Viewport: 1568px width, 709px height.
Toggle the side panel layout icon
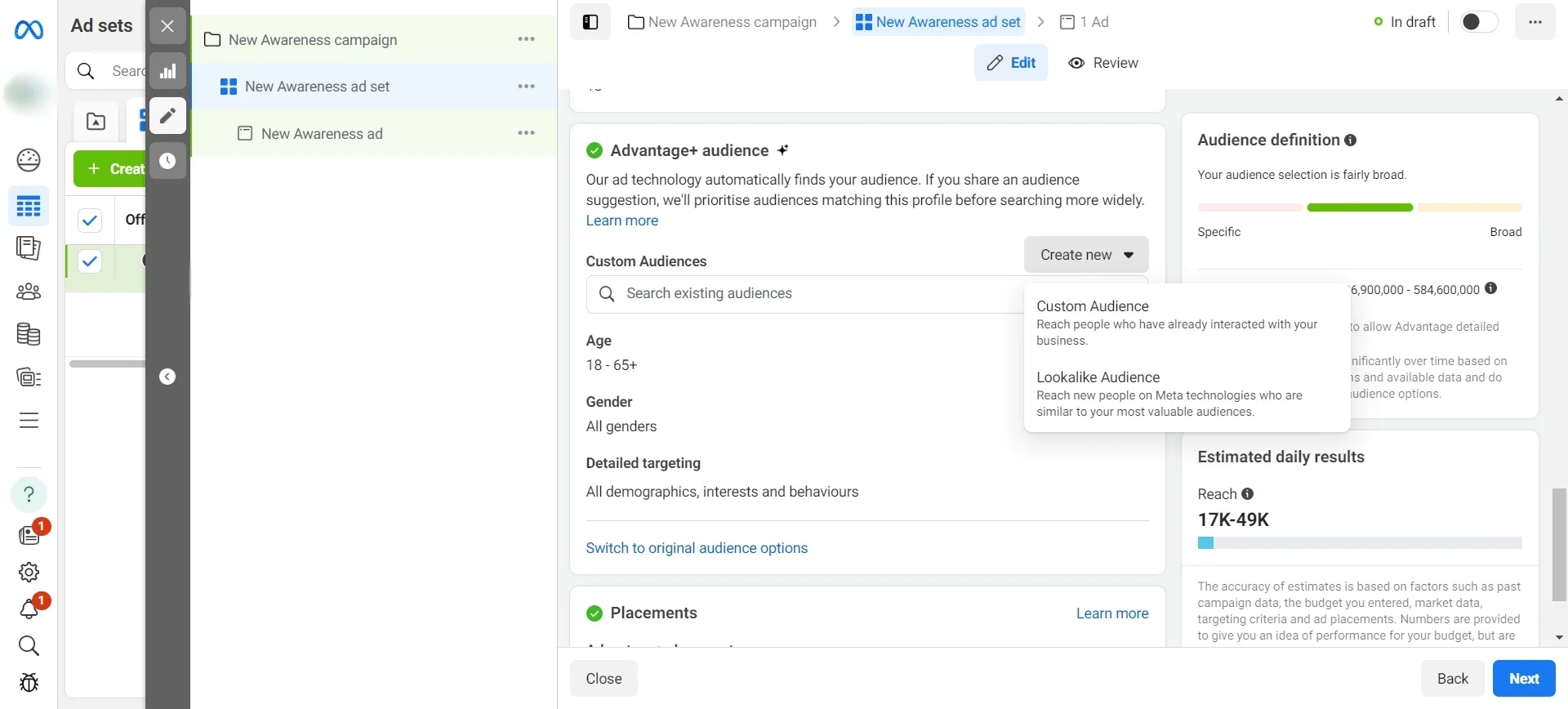tap(590, 22)
